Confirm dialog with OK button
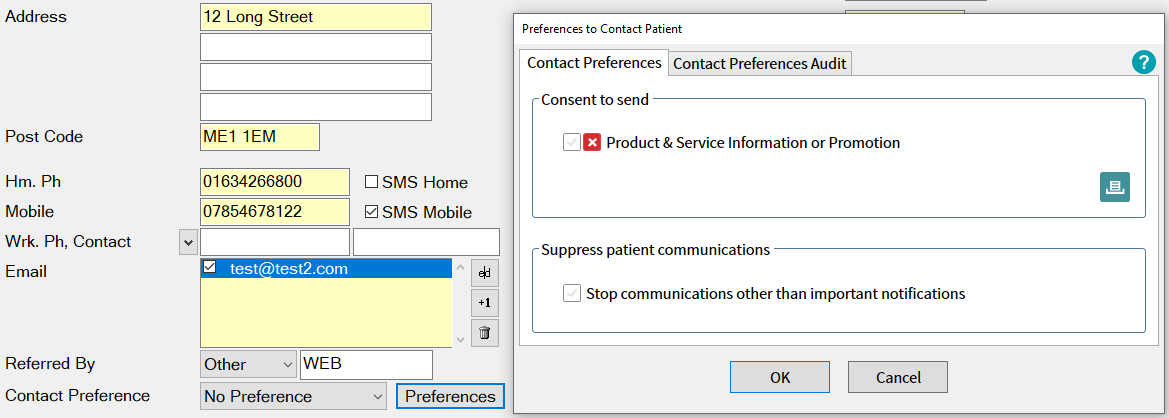 point(780,377)
